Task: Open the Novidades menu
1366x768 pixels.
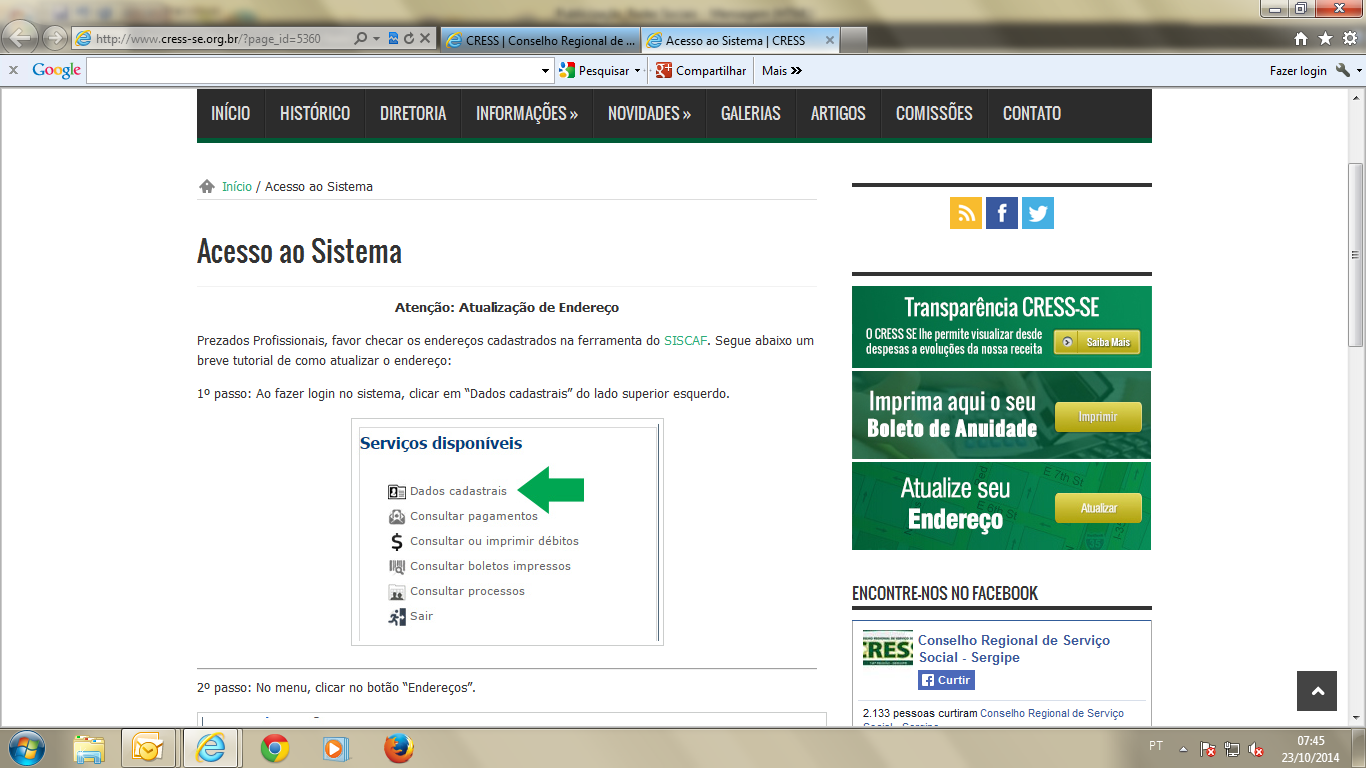Action: tap(650, 113)
